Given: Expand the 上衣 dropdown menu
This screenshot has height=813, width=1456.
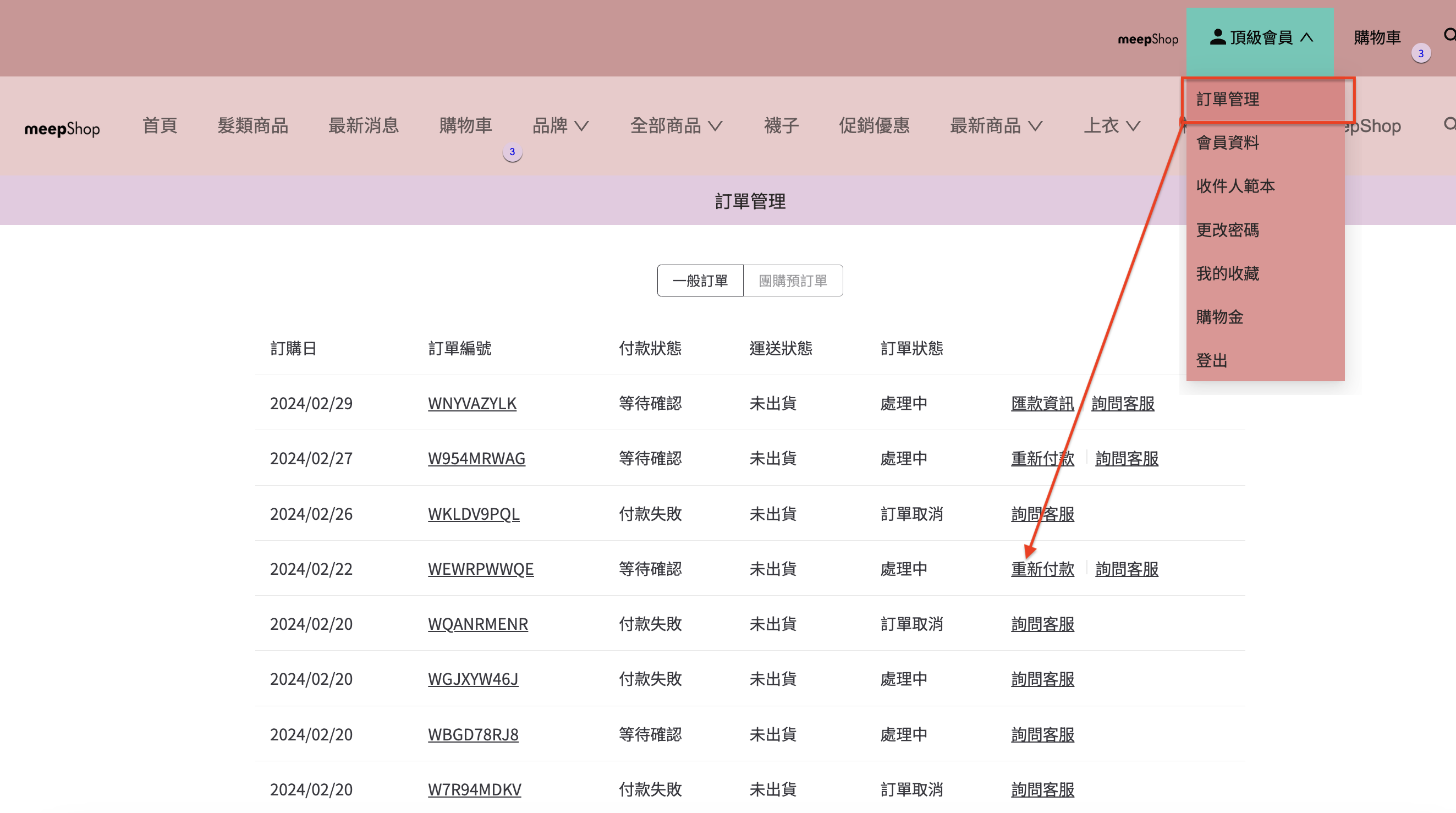Looking at the screenshot, I should click(x=1111, y=125).
